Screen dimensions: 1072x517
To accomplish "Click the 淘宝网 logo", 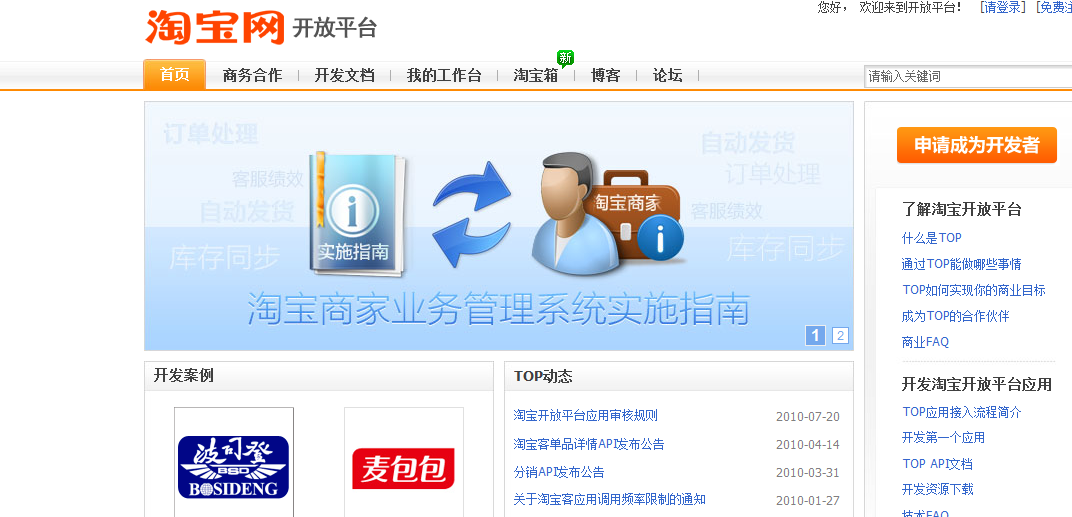I will tap(215, 27).
